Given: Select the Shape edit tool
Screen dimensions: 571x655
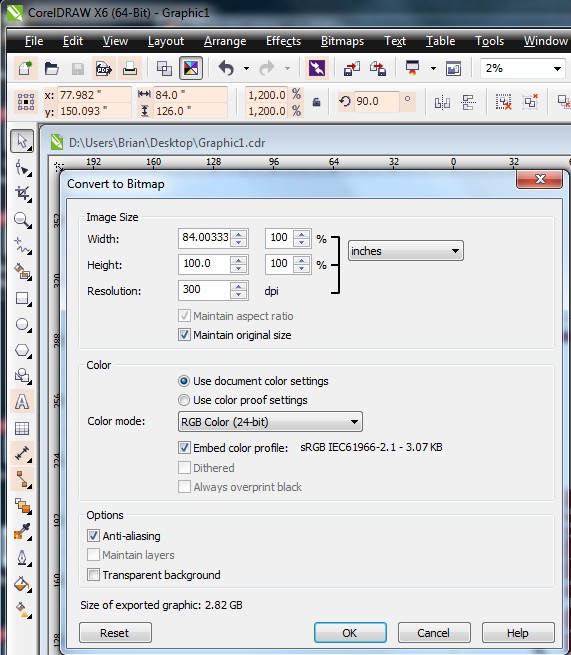Looking at the screenshot, I should (x=22, y=168).
